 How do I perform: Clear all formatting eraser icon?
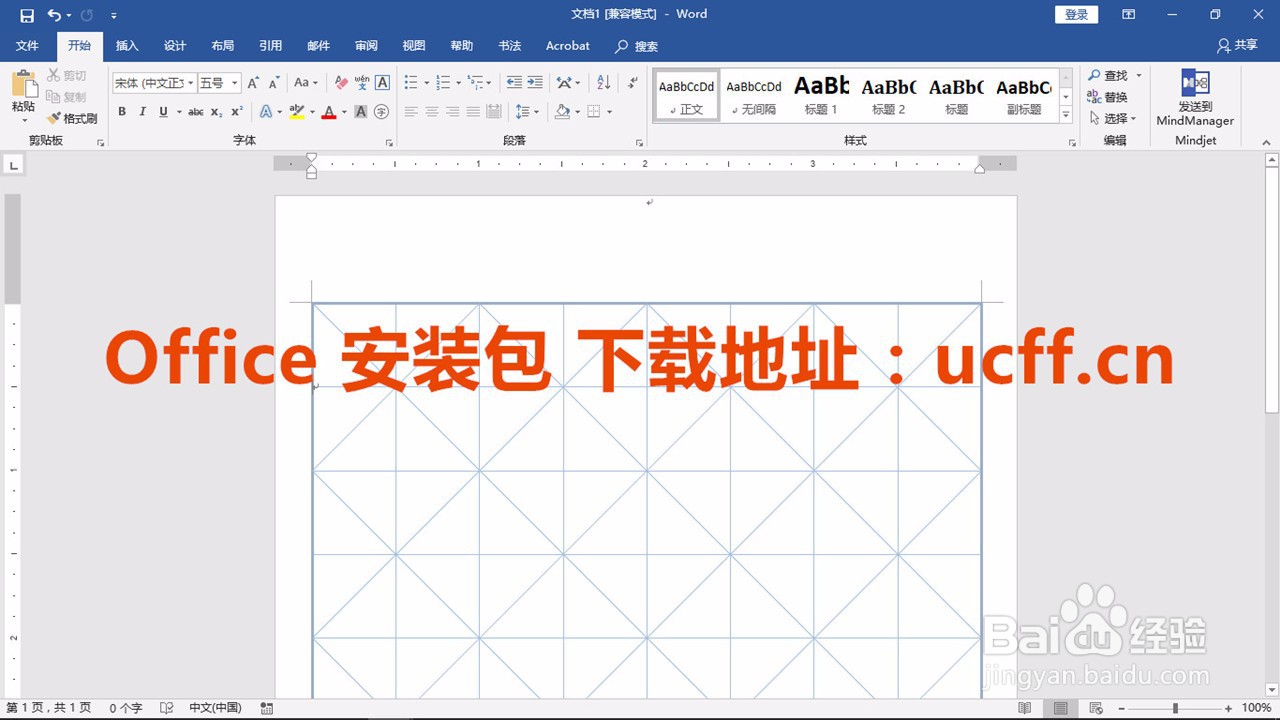point(341,83)
